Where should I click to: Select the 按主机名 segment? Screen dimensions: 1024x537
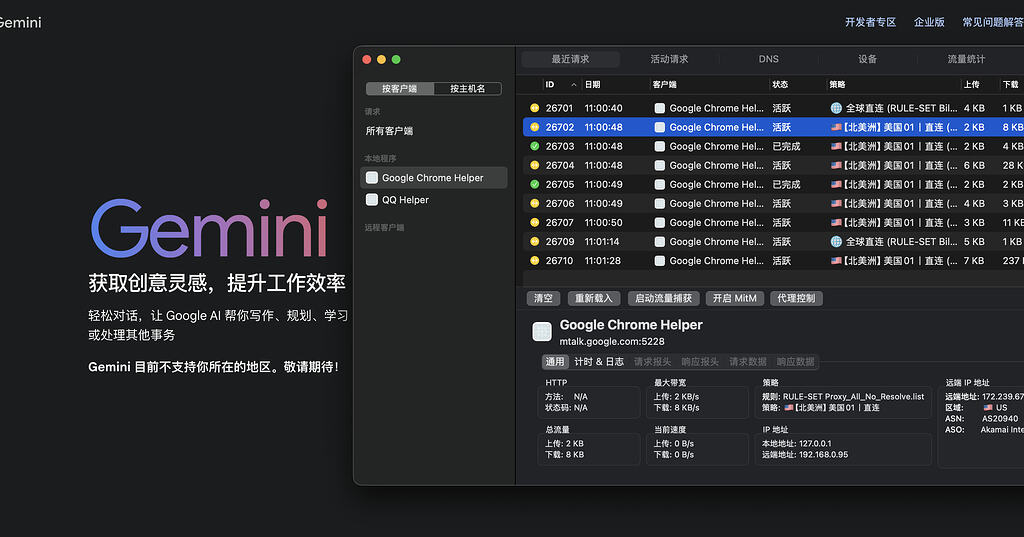[x=468, y=88]
